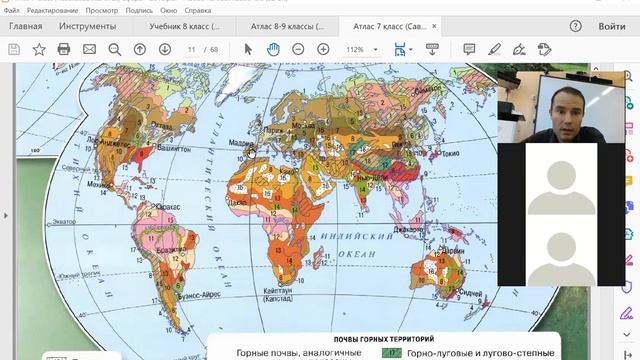
Task: Open the Find text magnifier in toolbar
Action: click(x=115, y=50)
